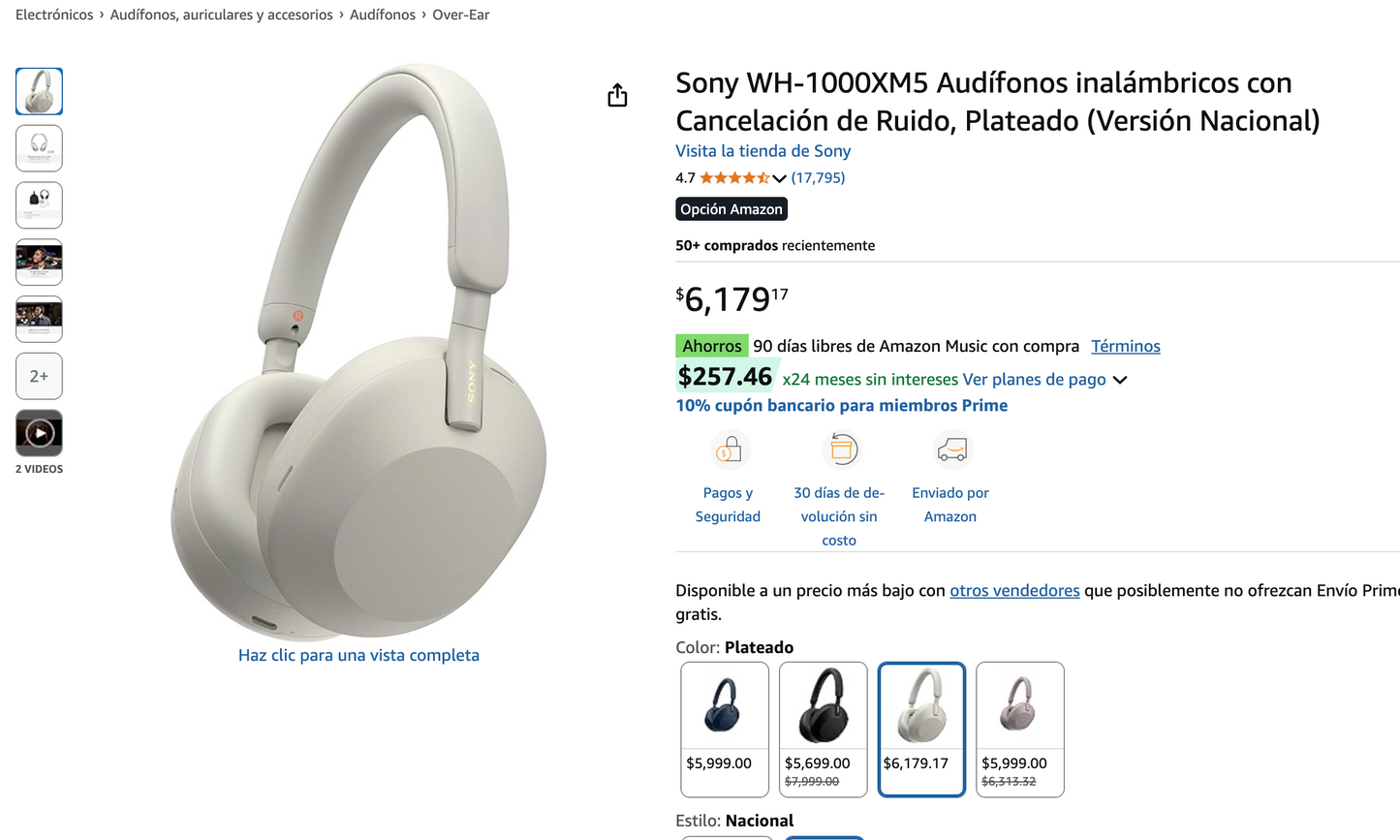Open the Términos link for Amazon Music
1400x840 pixels.
(1125, 346)
